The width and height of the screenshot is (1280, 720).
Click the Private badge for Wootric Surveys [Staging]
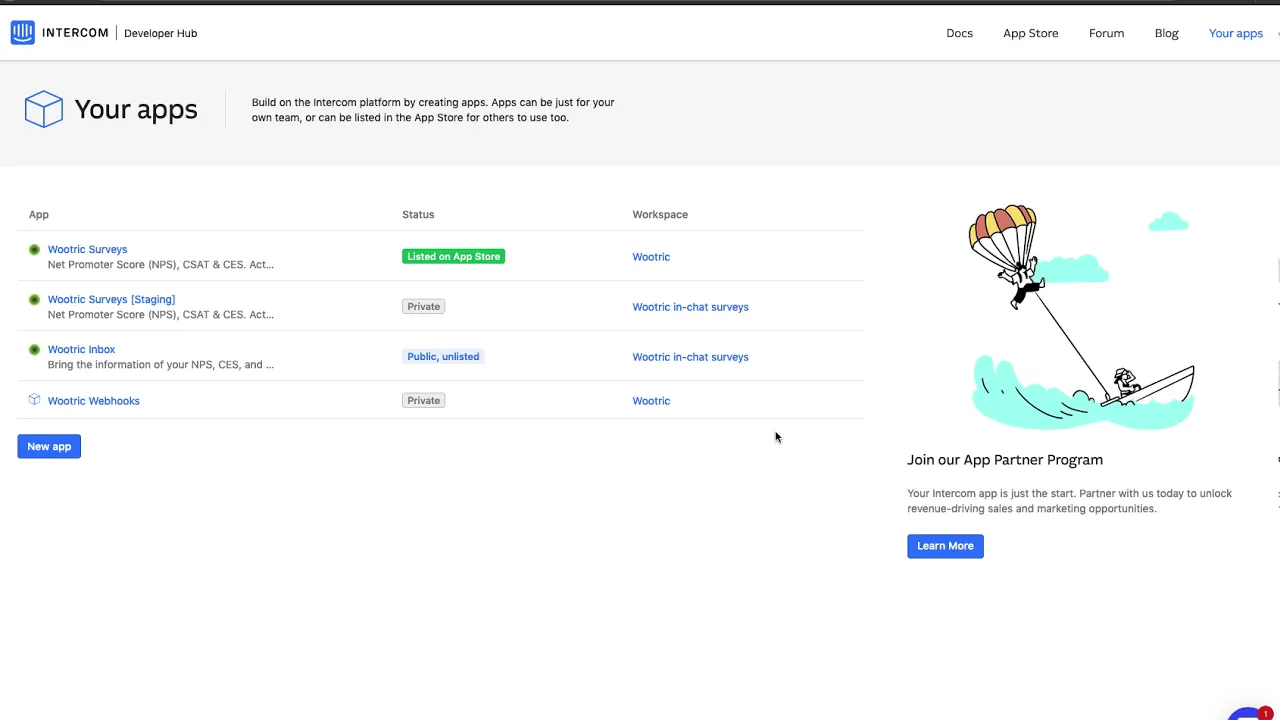click(x=423, y=306)
